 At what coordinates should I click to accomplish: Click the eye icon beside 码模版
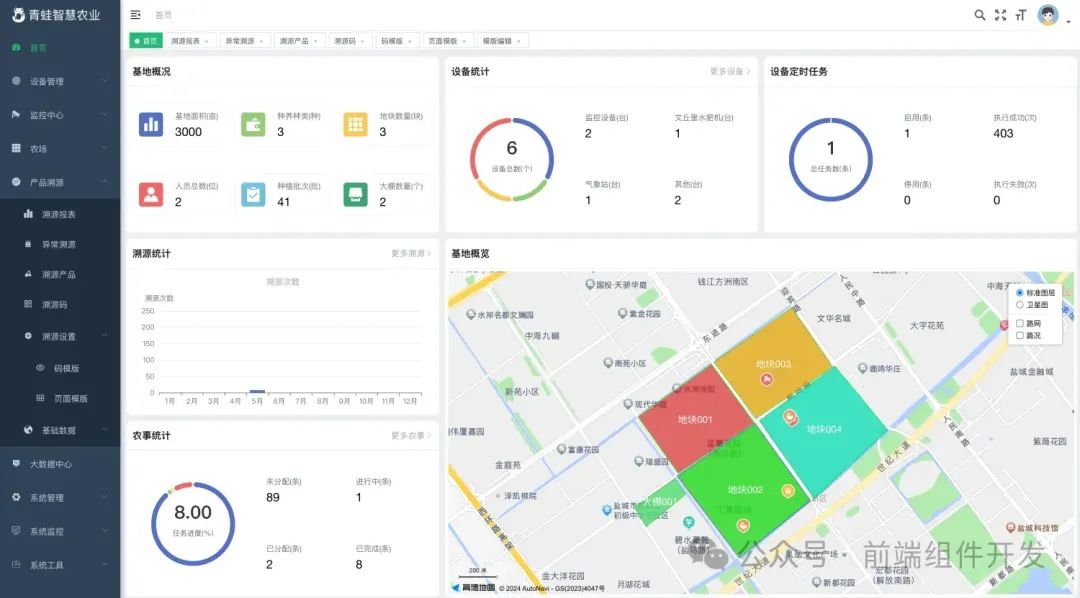[40, 368]
